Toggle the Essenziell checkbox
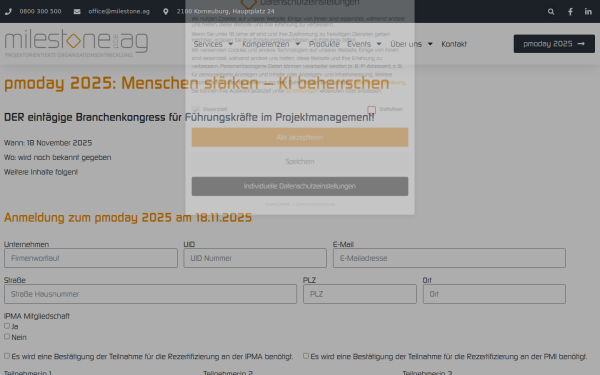Screen dimensions: 600x375 point(196,109)
